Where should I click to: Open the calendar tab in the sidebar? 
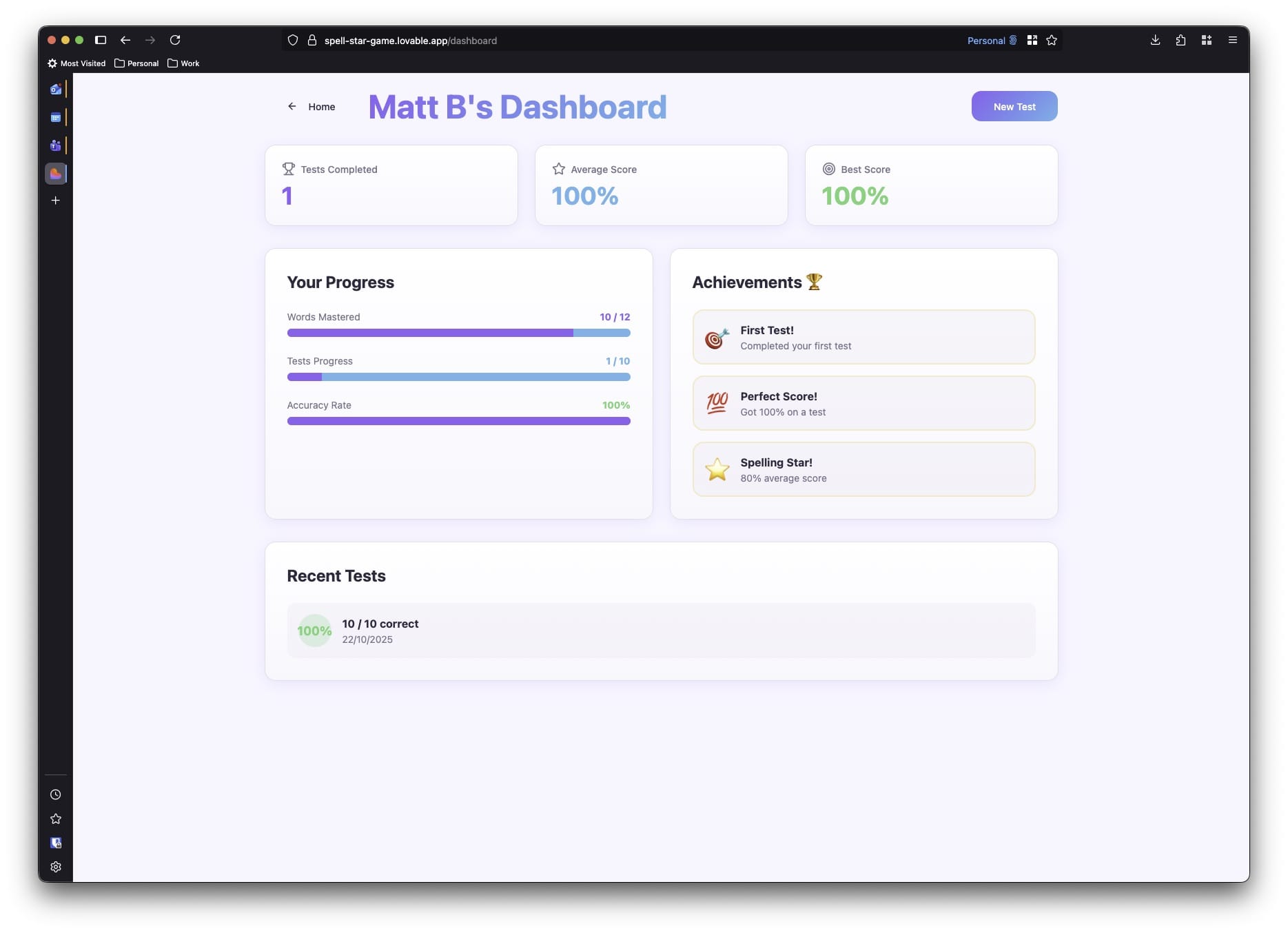pos(56,118)
